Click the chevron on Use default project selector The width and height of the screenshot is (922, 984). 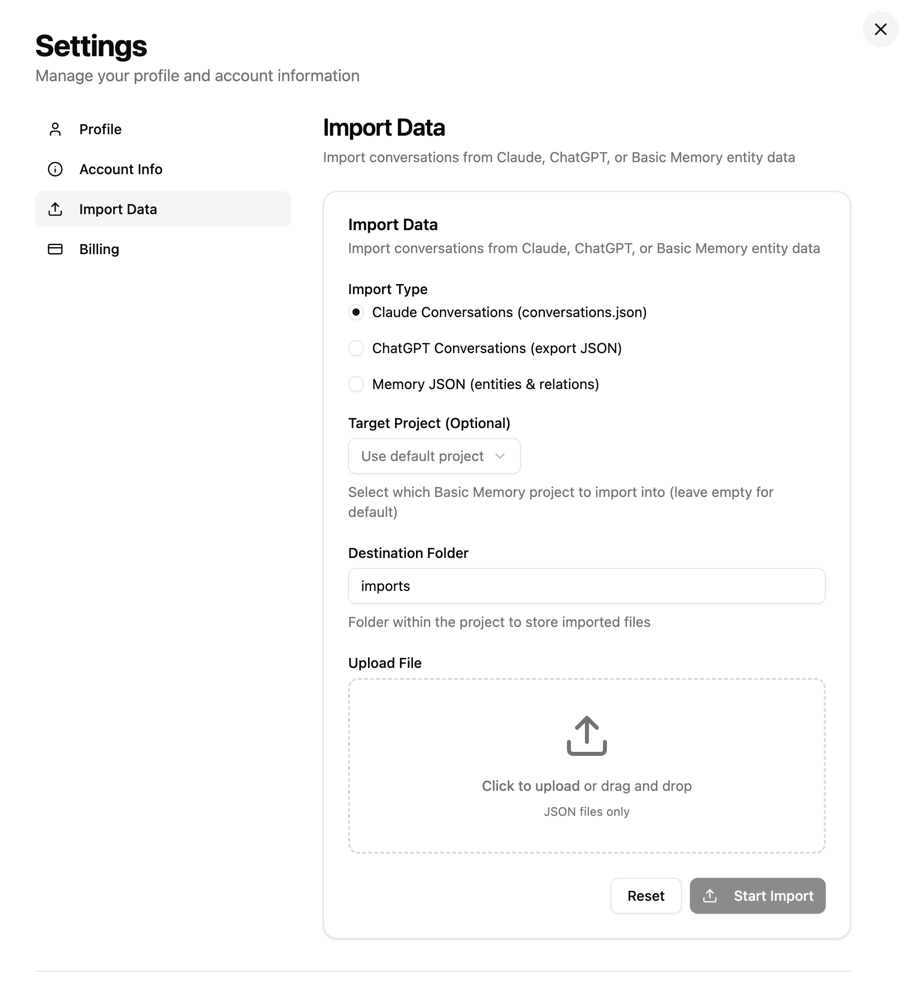(500, 456)
